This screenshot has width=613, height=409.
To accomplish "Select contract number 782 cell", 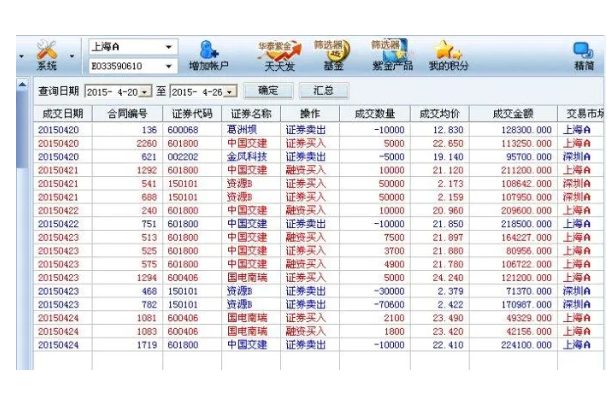I will (127, 304).
